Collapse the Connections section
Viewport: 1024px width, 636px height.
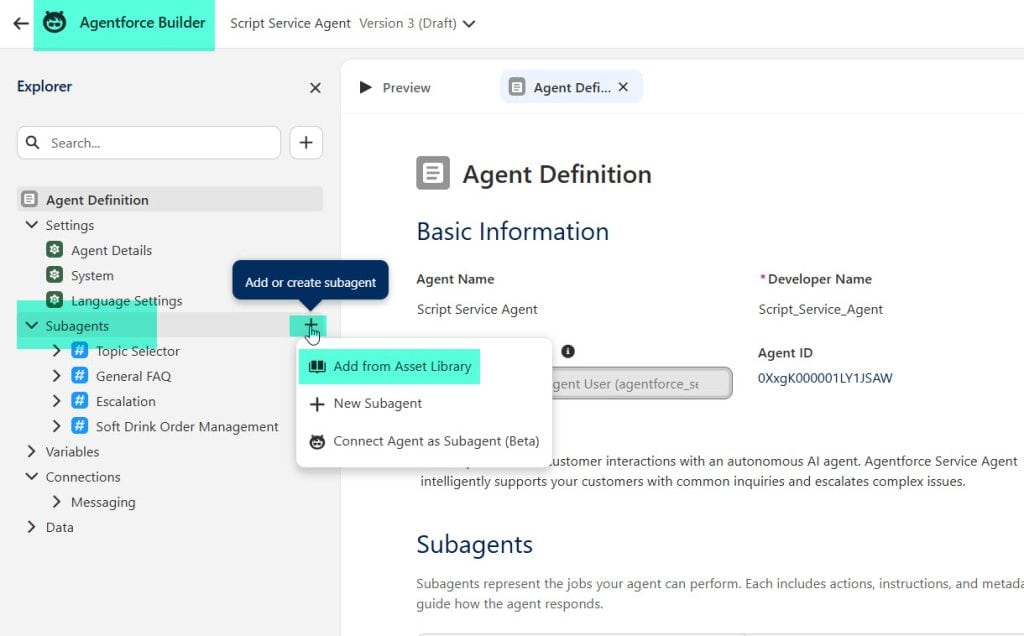coord(31,476)
